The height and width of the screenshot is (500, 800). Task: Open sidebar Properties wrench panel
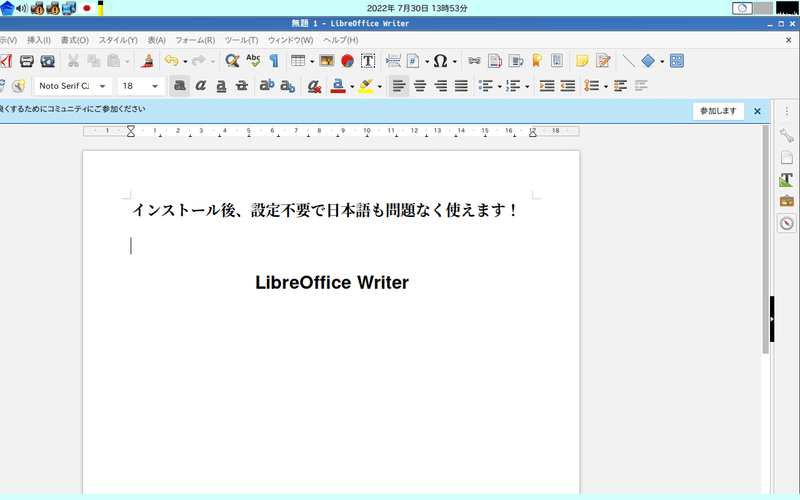click(787, 135)
